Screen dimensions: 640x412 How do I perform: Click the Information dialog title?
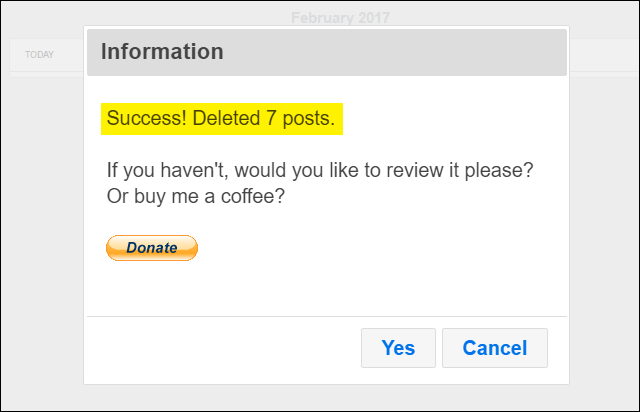tap(162, 51)
